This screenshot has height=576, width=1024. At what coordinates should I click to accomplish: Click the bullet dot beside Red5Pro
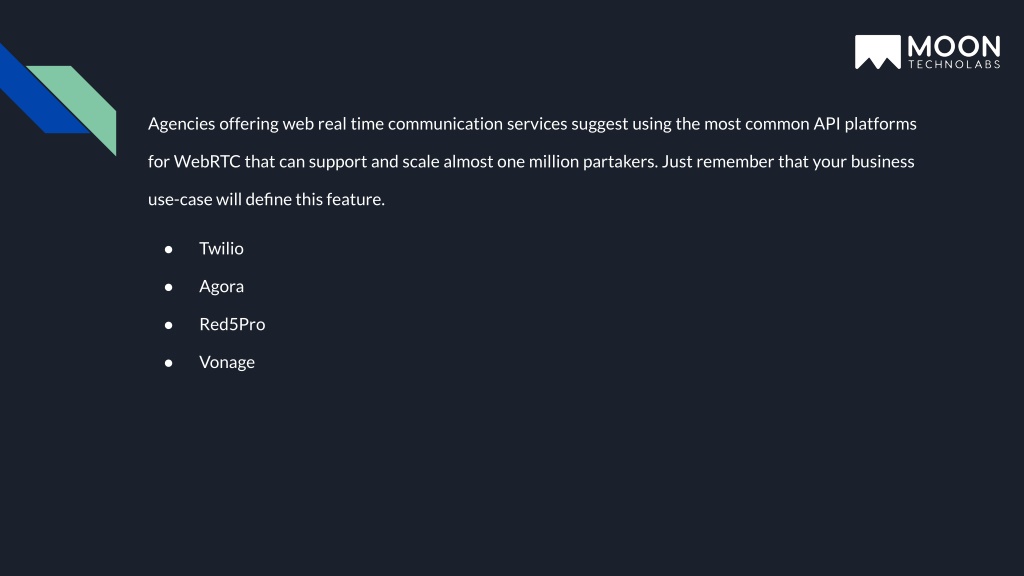tap(168, 325)
